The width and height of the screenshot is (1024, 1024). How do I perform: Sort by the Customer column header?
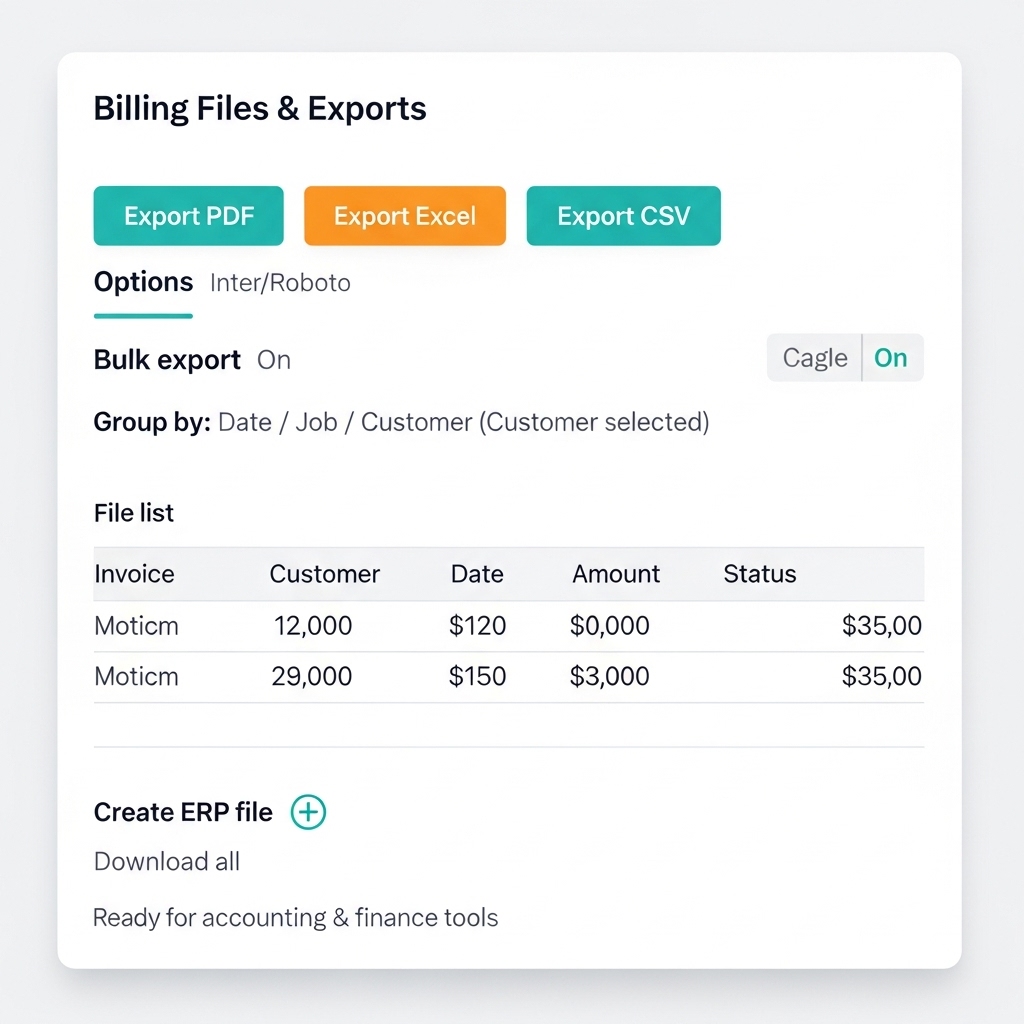[x=325, y=574]
